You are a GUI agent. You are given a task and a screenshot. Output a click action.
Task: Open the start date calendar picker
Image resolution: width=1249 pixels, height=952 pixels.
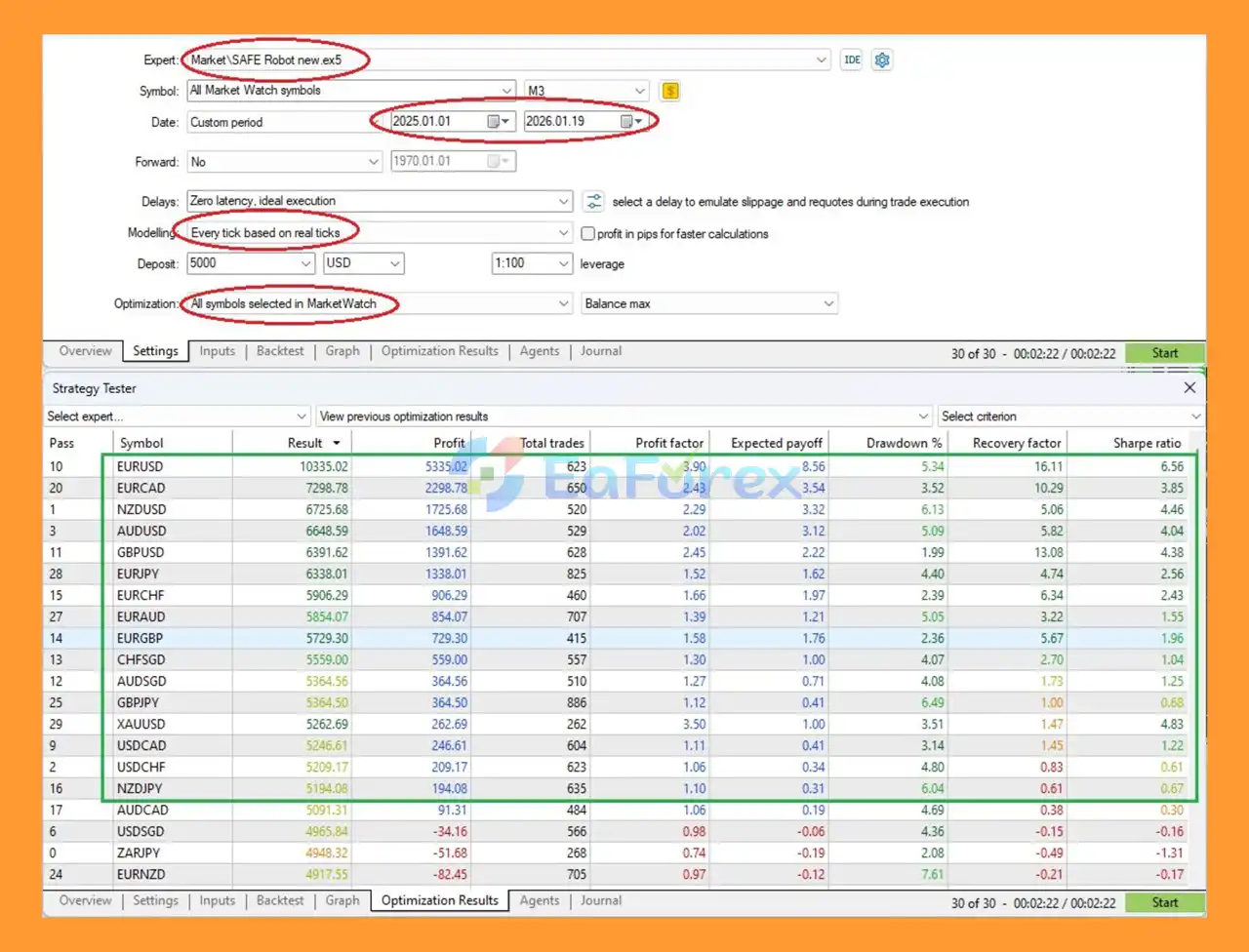click(498, 122)
